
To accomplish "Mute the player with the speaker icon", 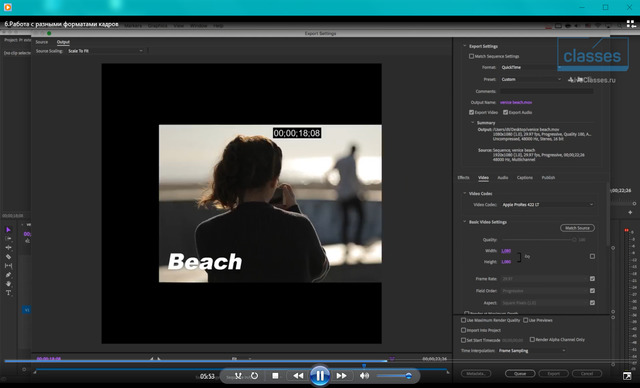I will click(364, 376).
